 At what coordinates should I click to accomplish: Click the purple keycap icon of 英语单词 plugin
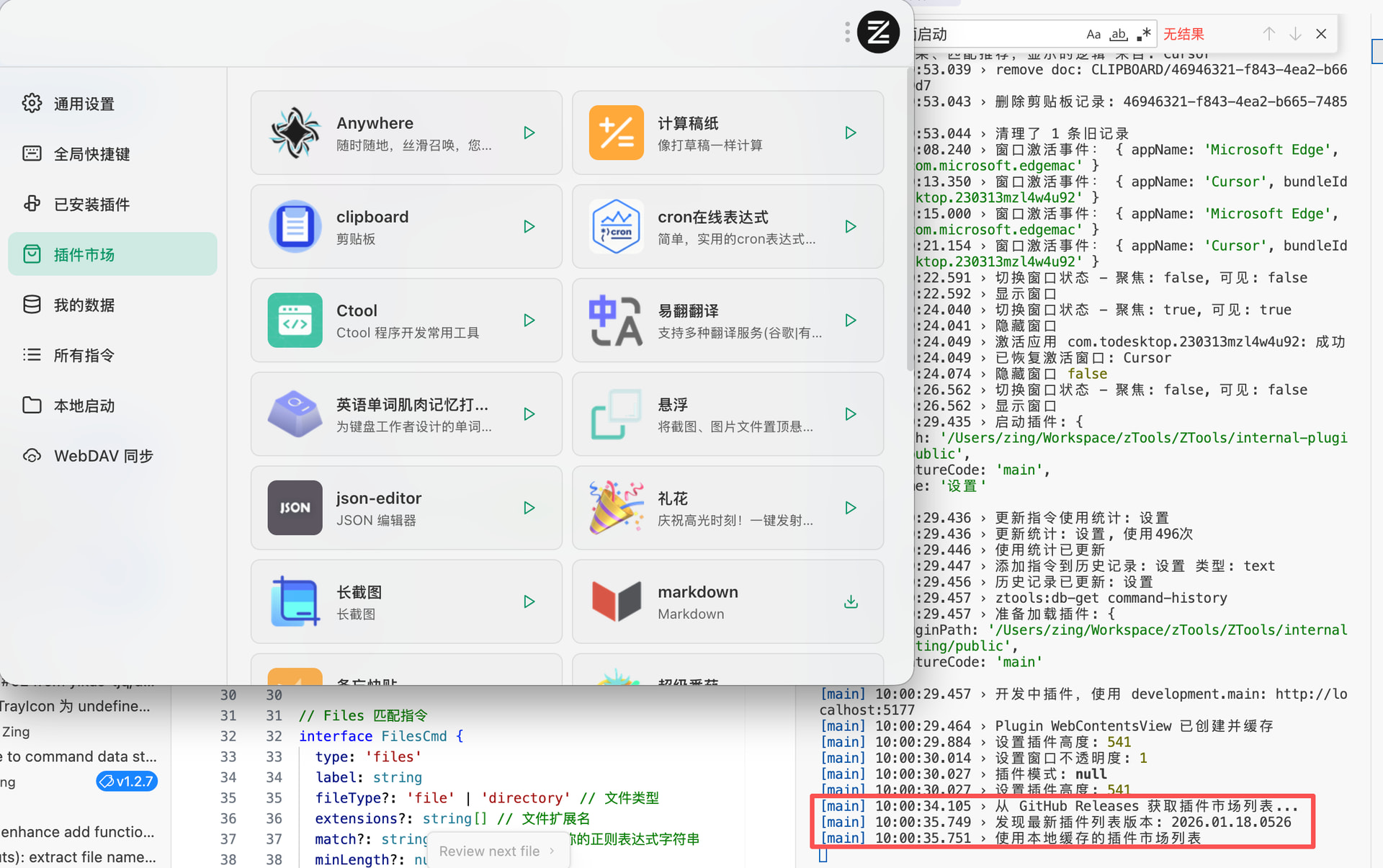point(295,414)
